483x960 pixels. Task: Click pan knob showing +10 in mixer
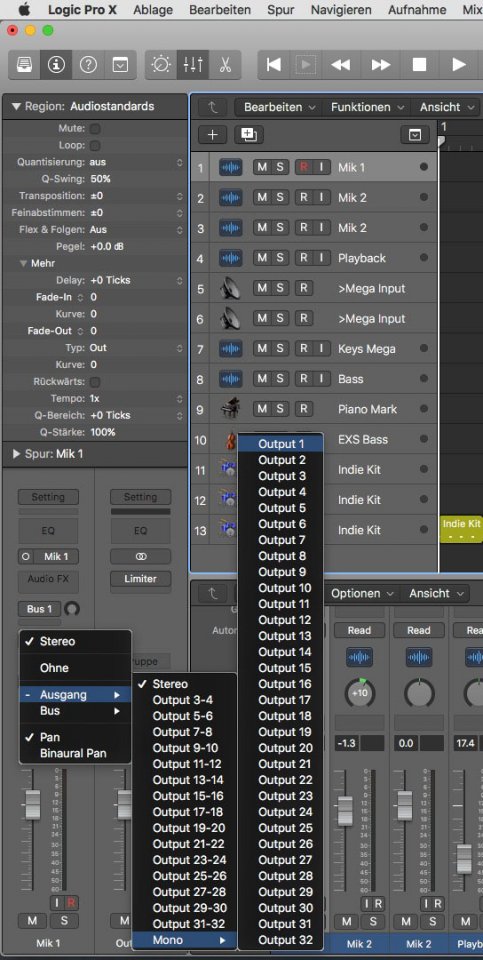360,693
